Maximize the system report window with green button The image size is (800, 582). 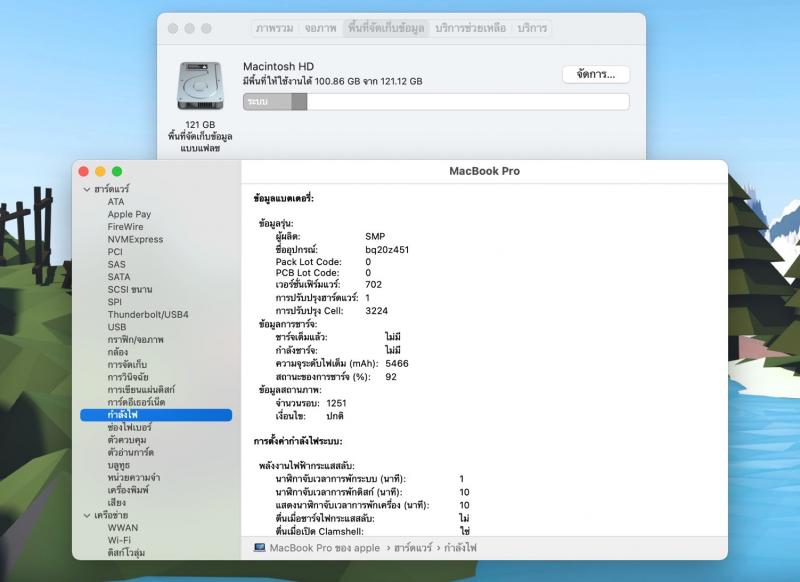pos(117,171)
